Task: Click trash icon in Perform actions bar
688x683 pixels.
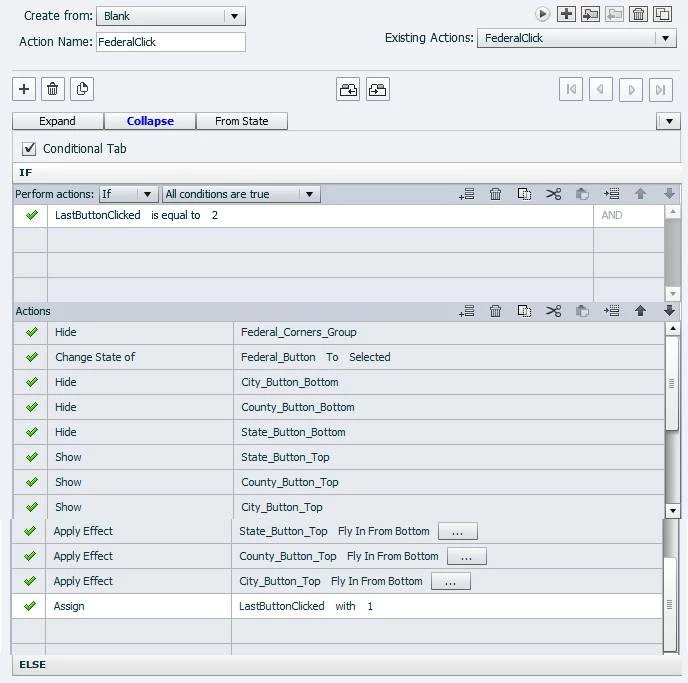Action: [495, 193]
